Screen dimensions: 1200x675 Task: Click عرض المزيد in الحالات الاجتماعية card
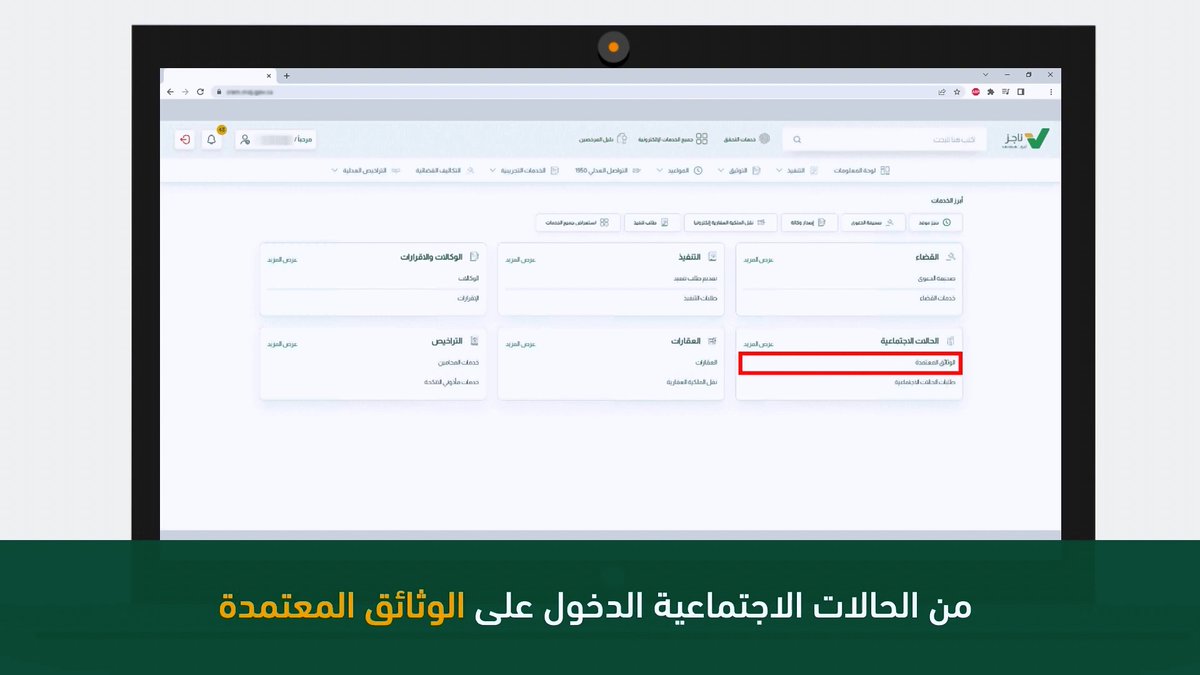point(758,343)
